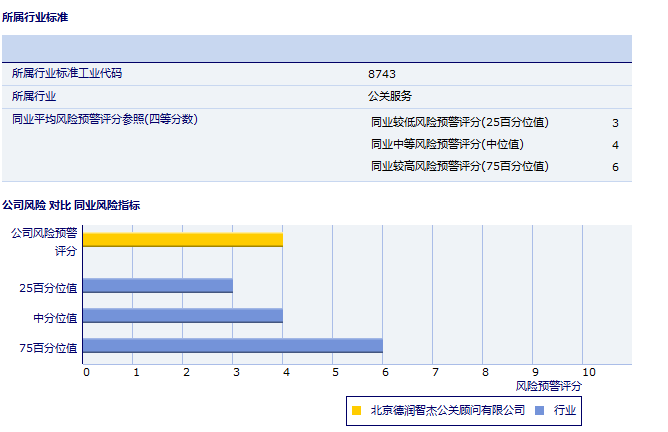Viewport: 668px width, 432px height.
Task: Click the 行业 legend label
Action: click(x=564, y=410)
